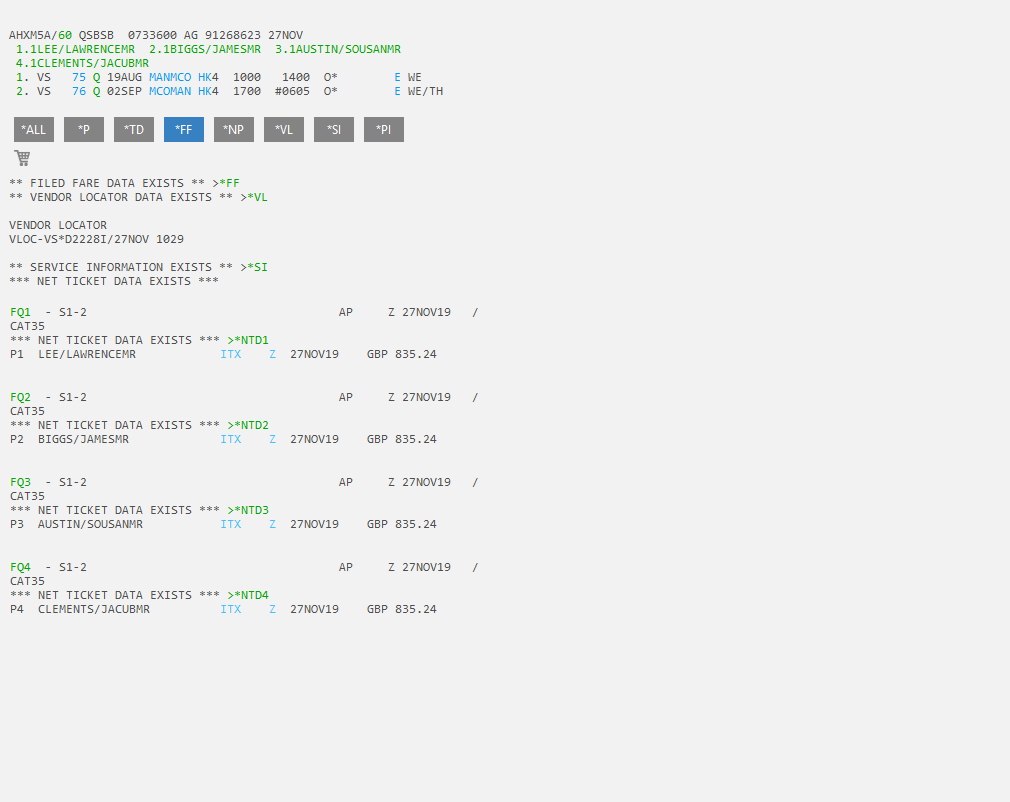The width and height of the screenshot is (1010, 802).
Task: Click blue Z in the P3 AUSTIN row
Action: [272, 524]
